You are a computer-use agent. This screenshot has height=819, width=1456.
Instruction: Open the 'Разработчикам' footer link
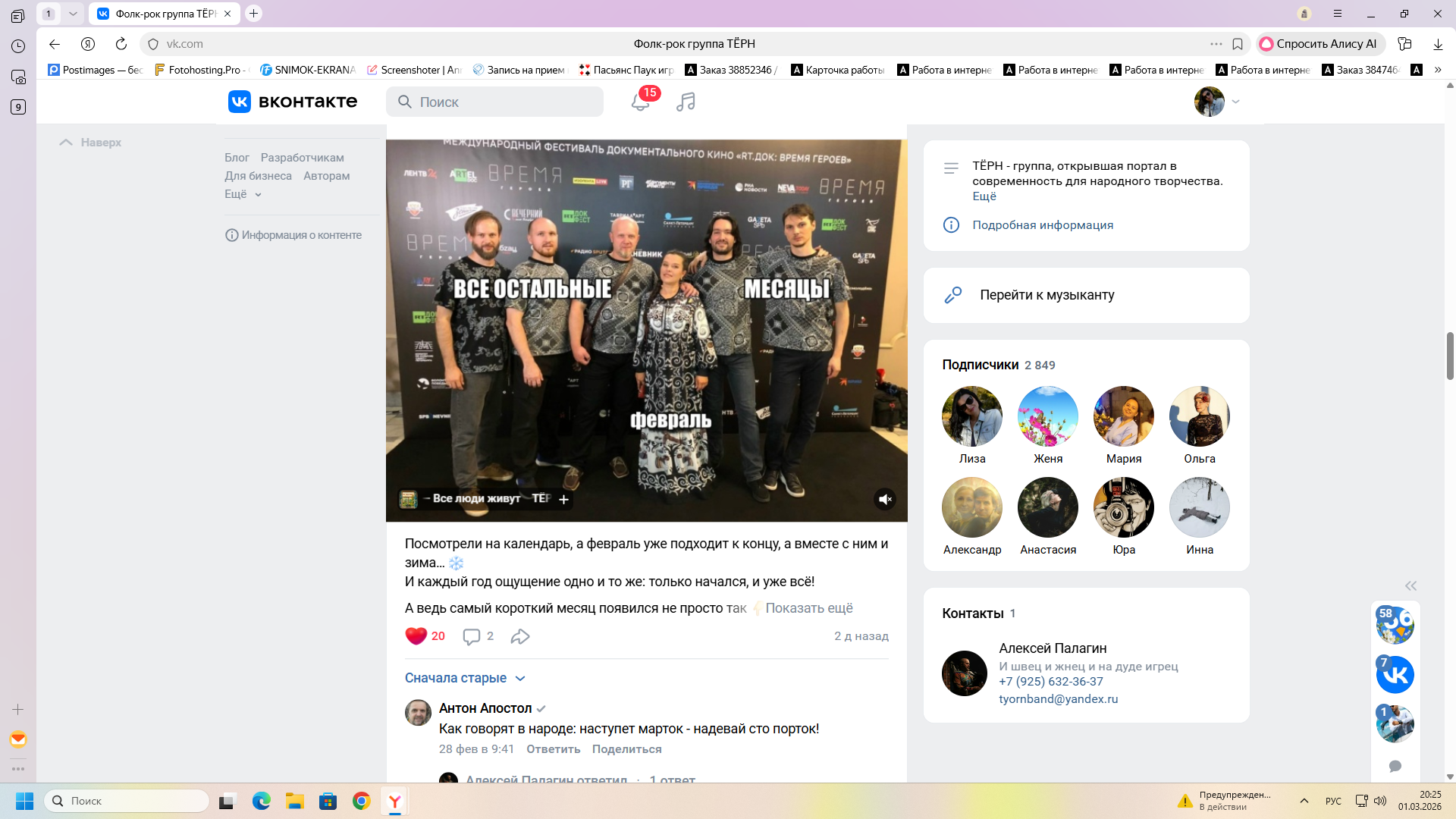tap(302, 158)
